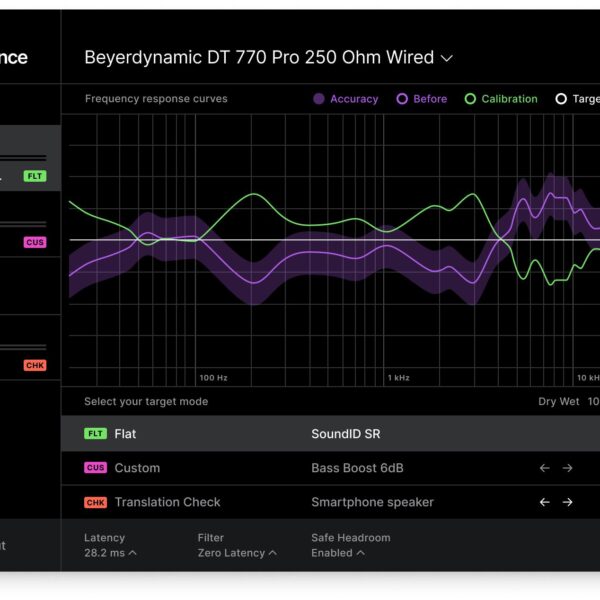
Task: Go to next Smartphone speaker preset
Action: [567, 502]
